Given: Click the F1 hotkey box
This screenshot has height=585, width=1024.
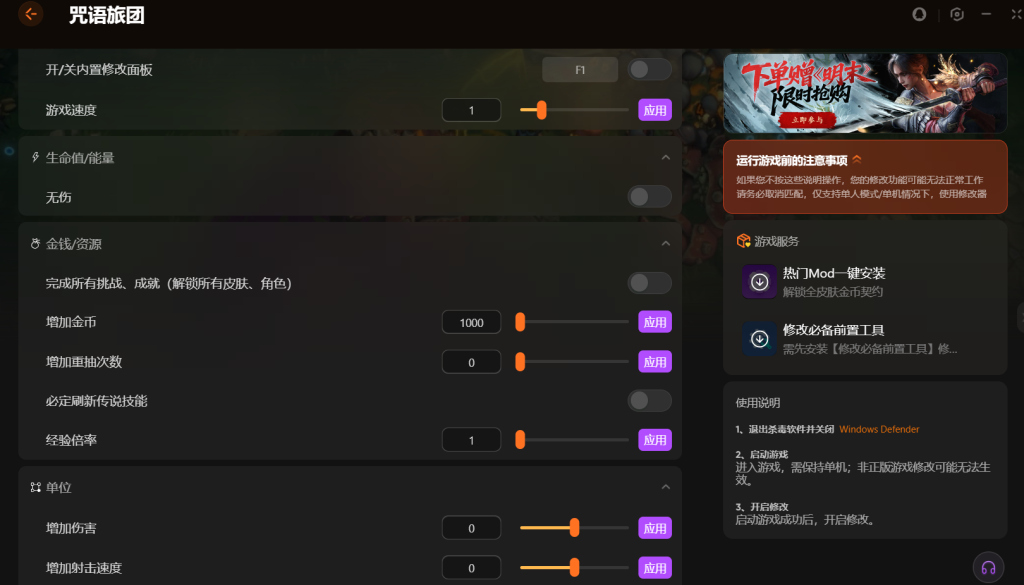Looking at the screenshot, I should 580,70.
